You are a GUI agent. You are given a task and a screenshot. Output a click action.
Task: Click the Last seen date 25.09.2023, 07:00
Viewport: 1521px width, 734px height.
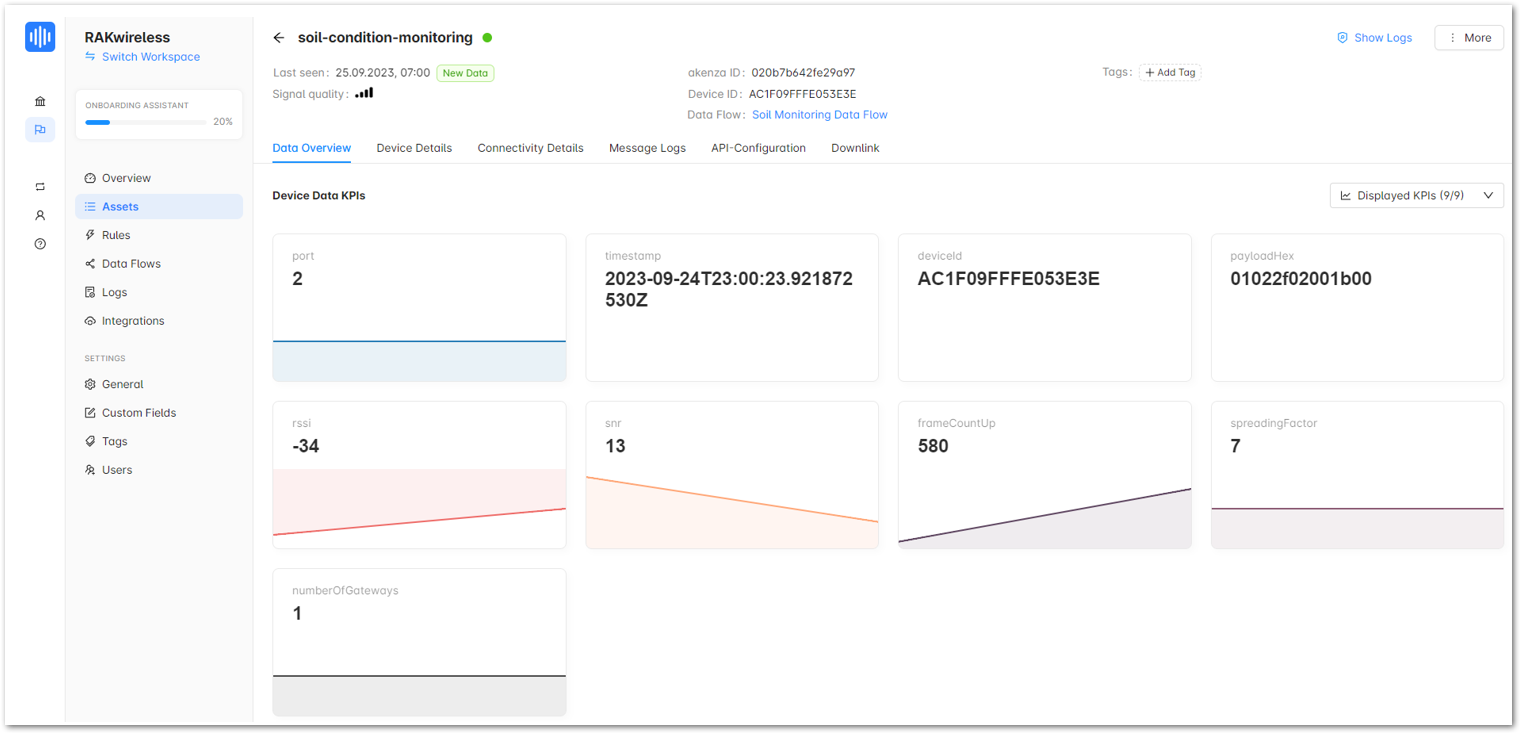(383, 73)
